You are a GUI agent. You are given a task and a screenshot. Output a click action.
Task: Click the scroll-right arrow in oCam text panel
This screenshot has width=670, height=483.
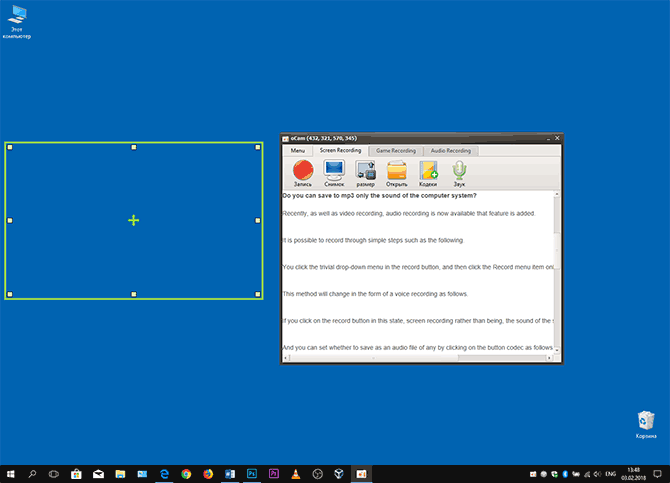(x=550, y=358)
